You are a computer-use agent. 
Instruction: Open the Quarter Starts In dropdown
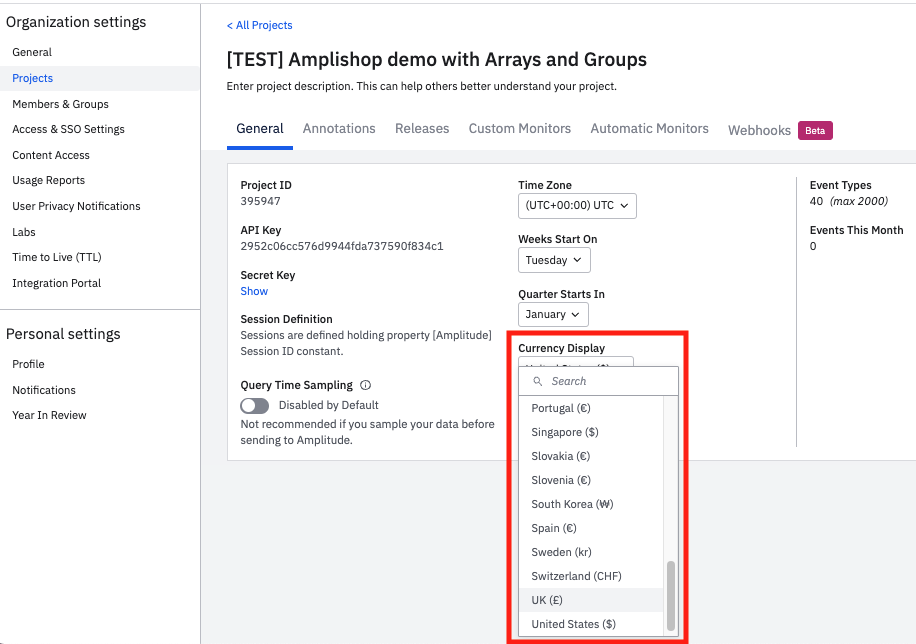pos(553,314)
